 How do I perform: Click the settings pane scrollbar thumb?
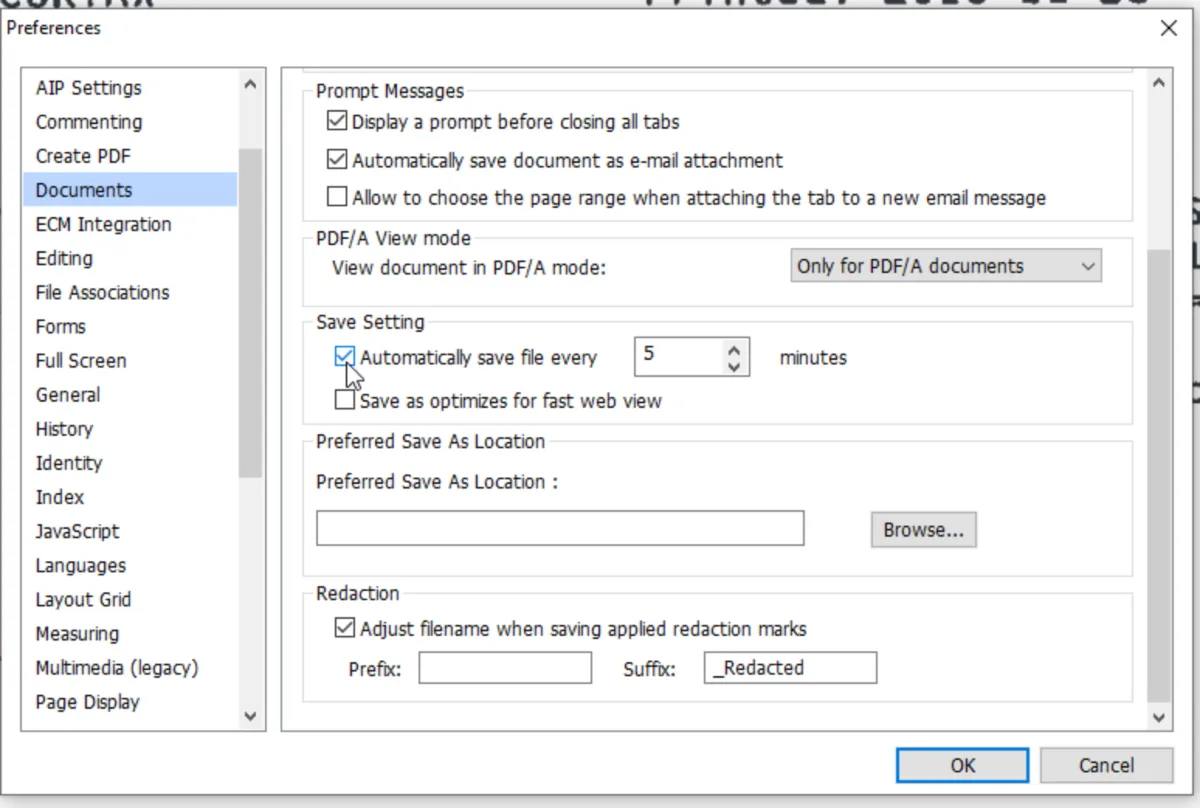tap(1158, 475)
